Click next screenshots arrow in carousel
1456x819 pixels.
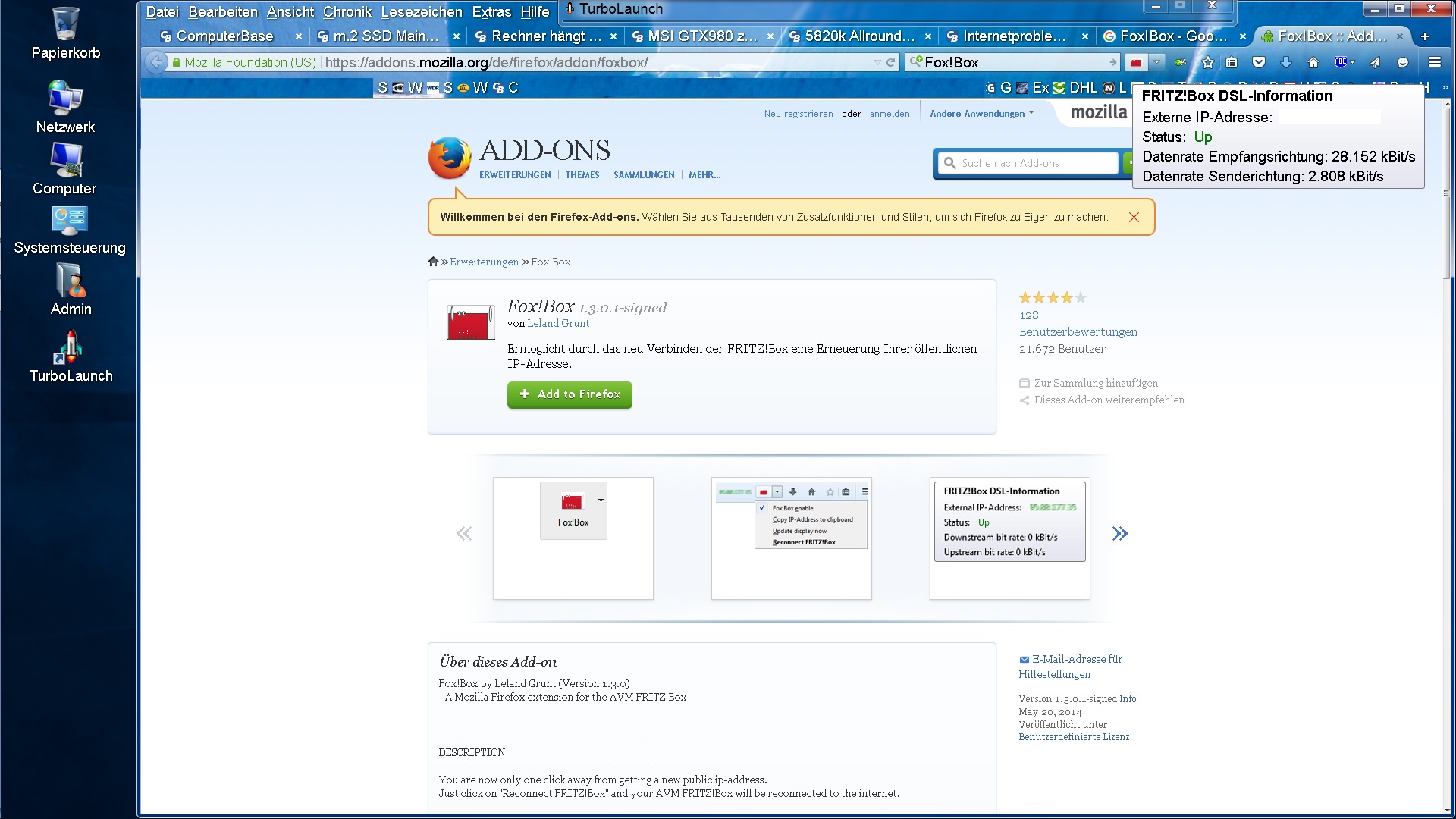[x=1119, y=534]
